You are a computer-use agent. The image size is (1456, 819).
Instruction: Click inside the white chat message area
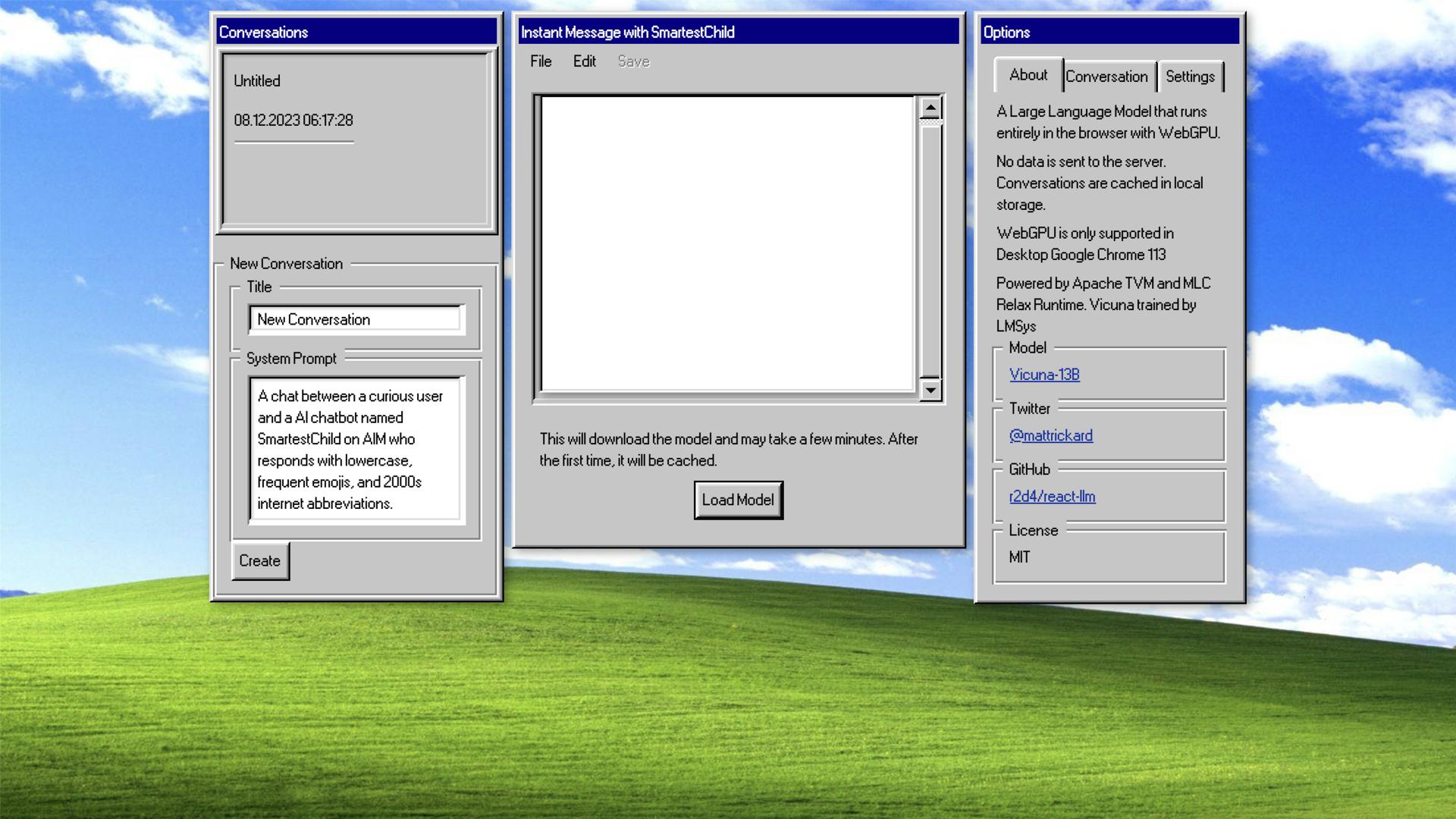point(728,243)
